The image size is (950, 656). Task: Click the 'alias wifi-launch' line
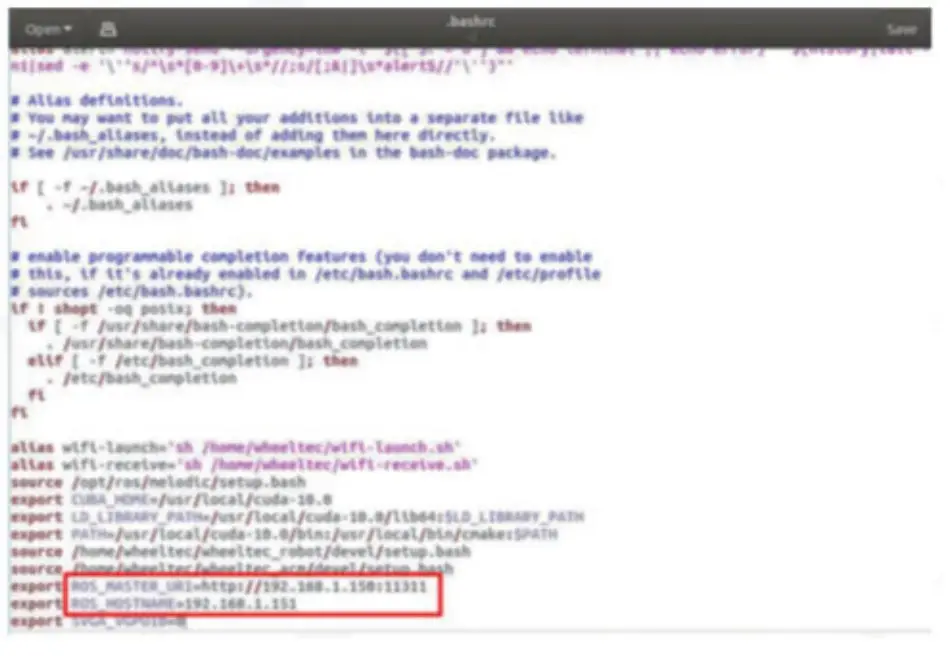(236, 448)
